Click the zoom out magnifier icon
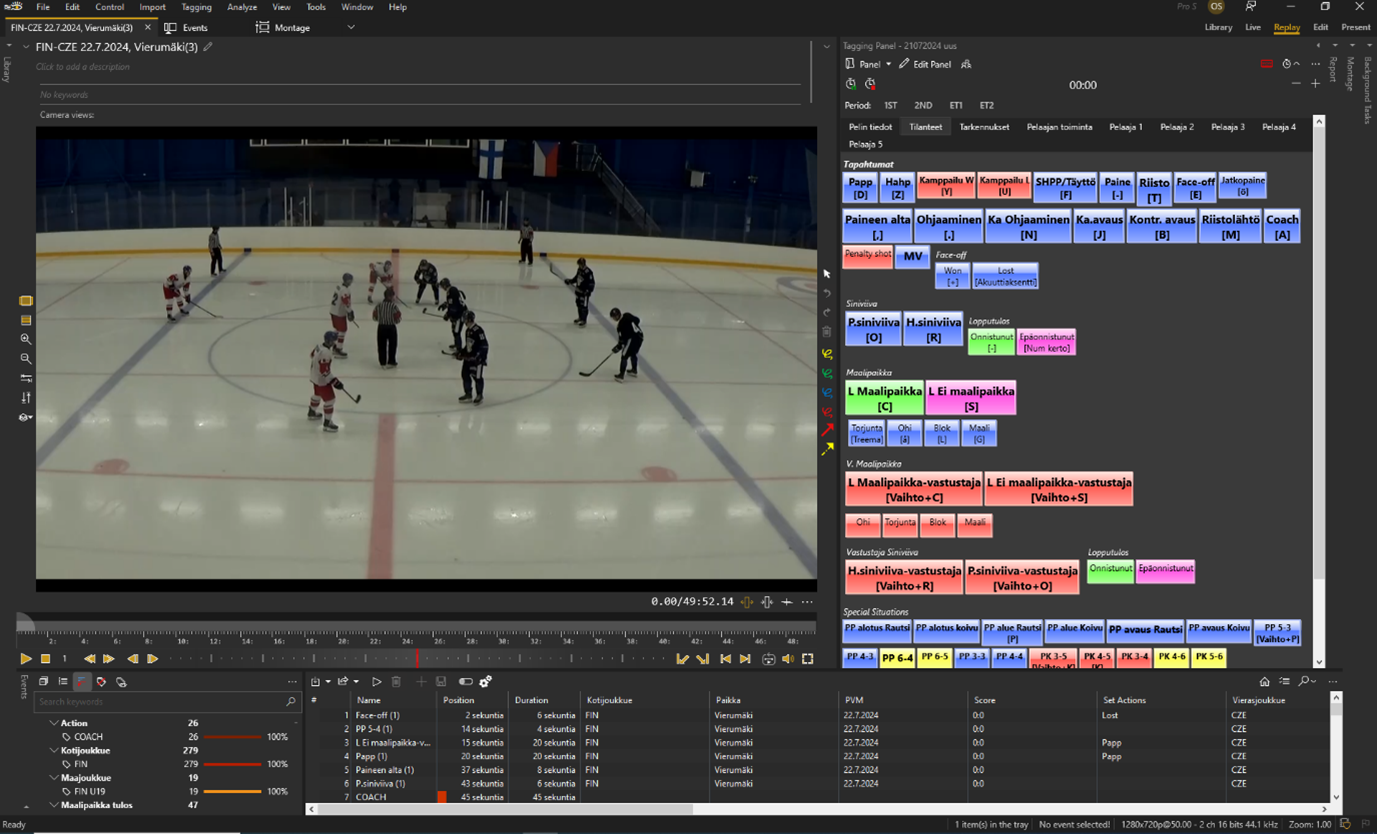The height and width of the screenshot is (834, 1377). (x=26, y=359)
